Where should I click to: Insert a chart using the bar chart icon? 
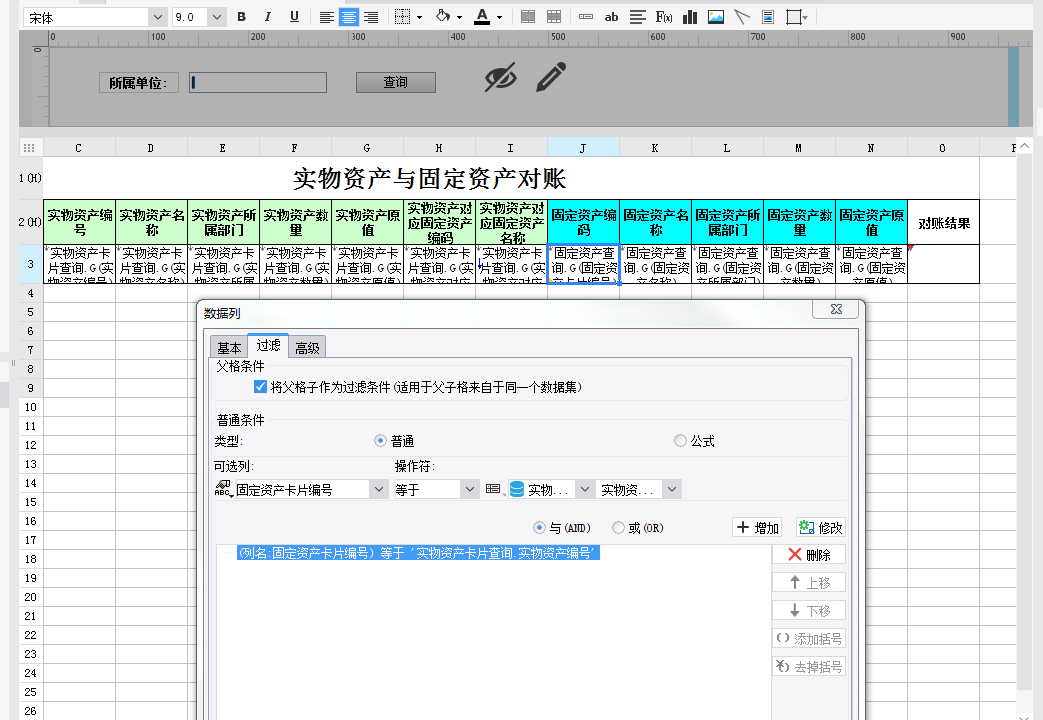pos(690,17)
